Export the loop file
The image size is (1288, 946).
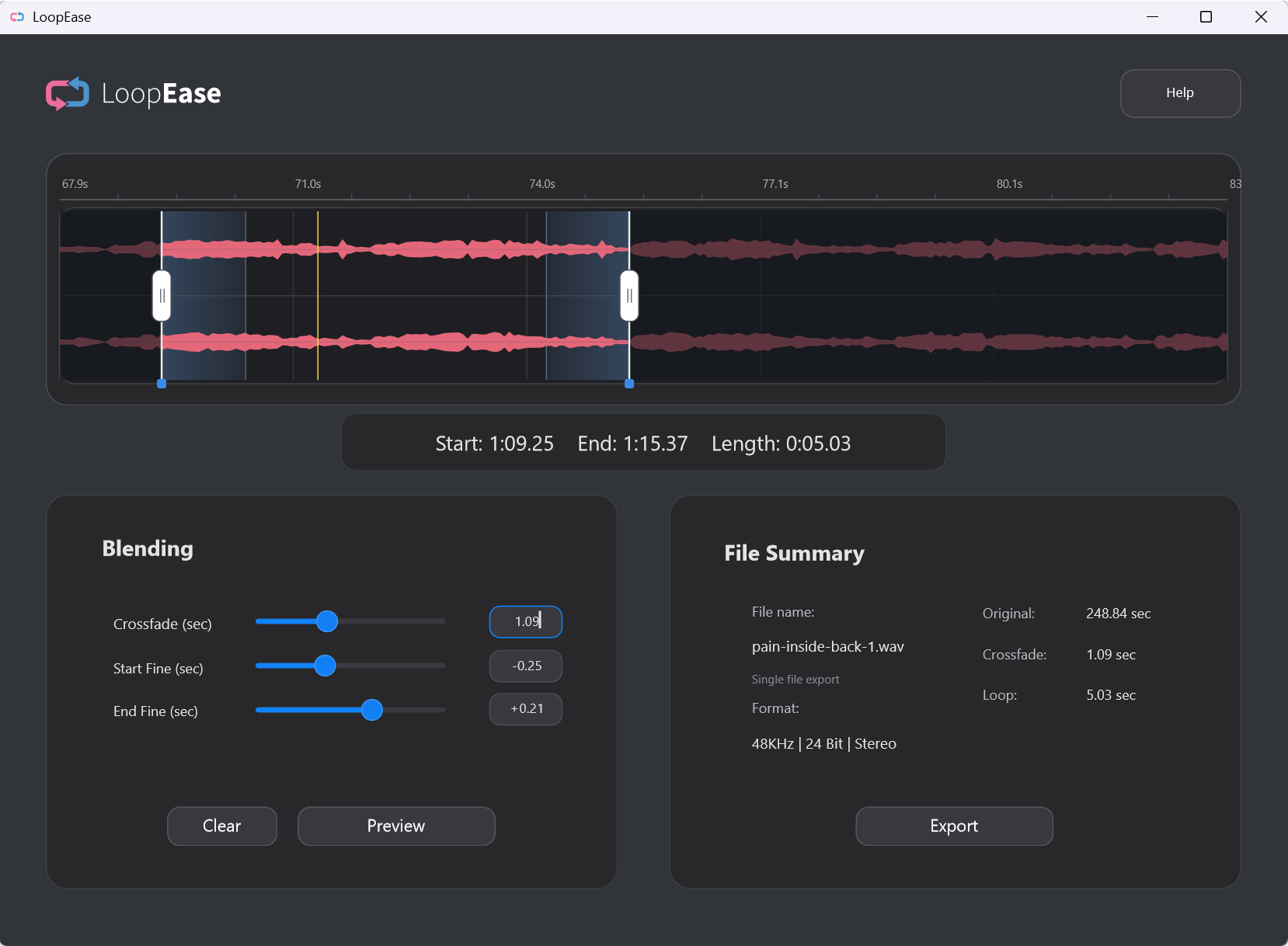(x=954, y=826)
